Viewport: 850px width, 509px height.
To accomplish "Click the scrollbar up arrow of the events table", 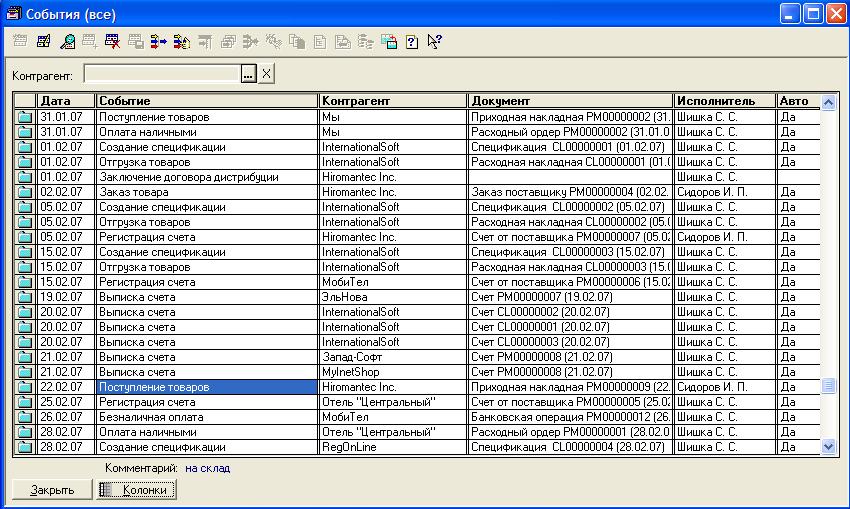I will 828,101.
